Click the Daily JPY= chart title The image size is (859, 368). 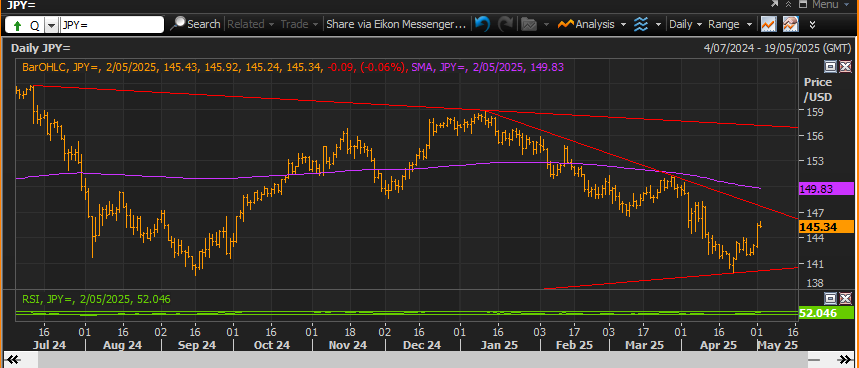(x=41, y=48)
